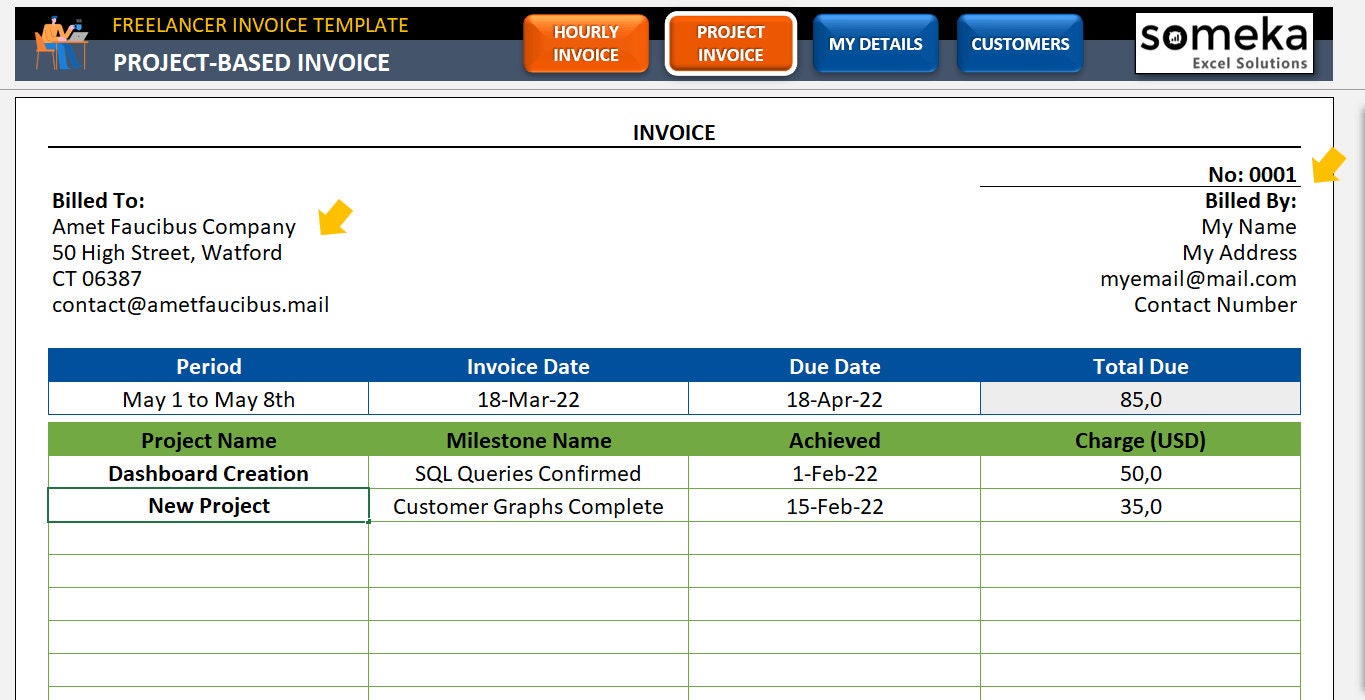This screenshot has height=700, width=1365.
Task: Click the Someka Excel Solutions logo
Action: pyautogui.click(x=1224, y=43)
